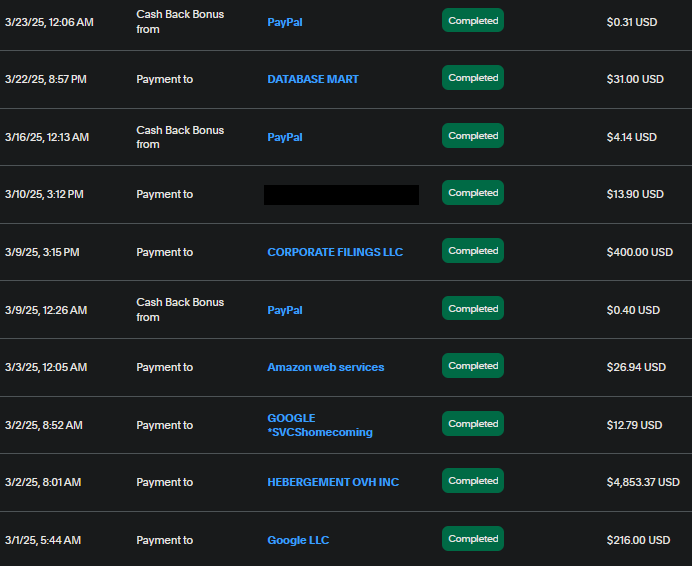Viewport: 692px width, 566px height.
Task: Click Completed badge in $4.14 USD row
Action: (x=473, y=136)
